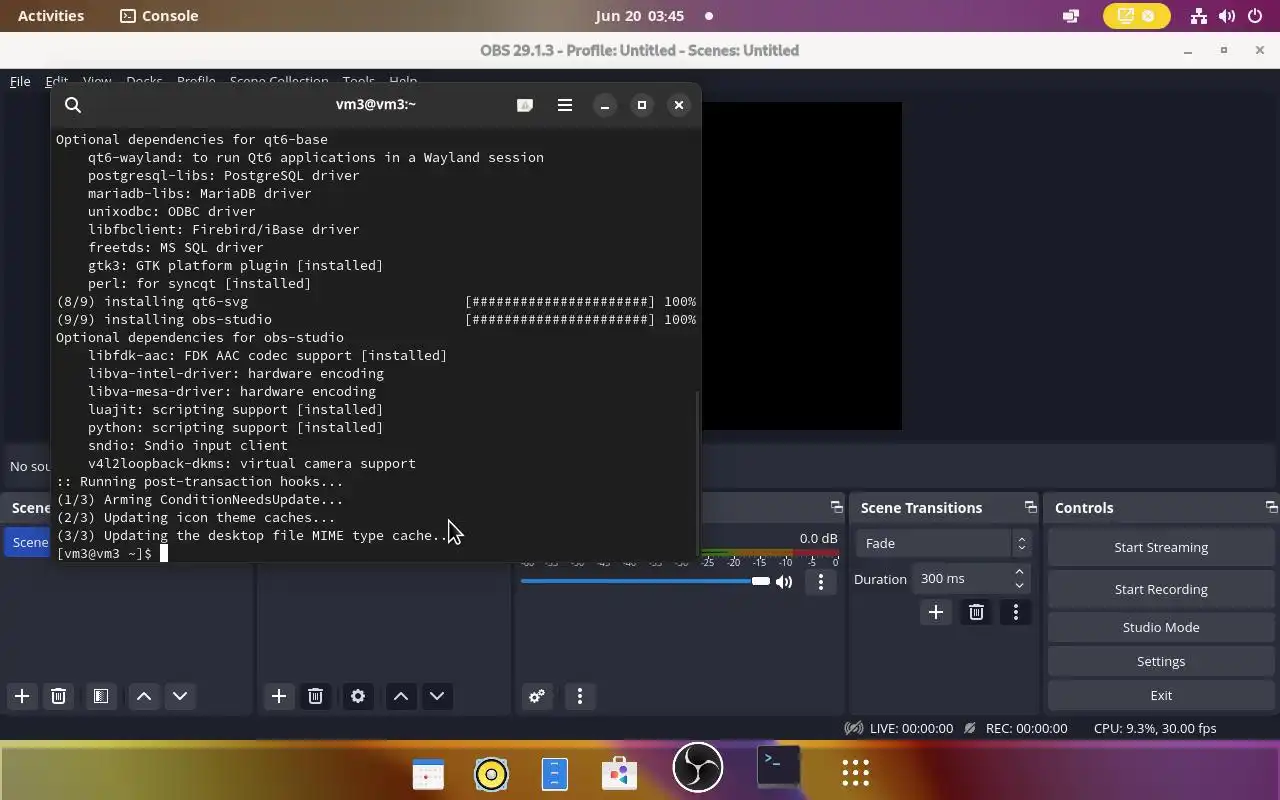1280x800 pixels.
Task: Open new tab icon in terminal header
Action: click(525, 105)
